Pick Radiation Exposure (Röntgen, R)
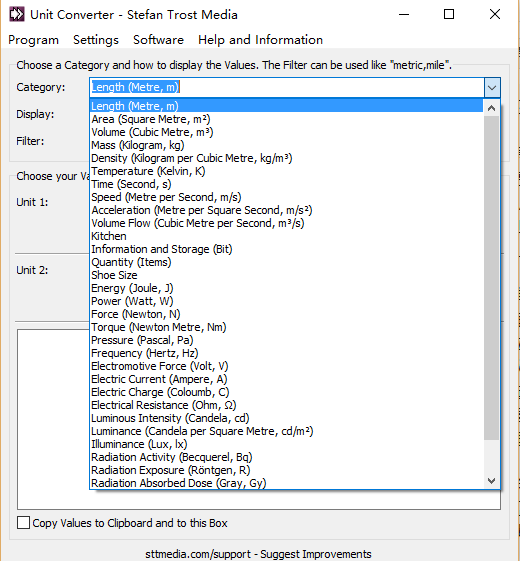 point(286,470)
